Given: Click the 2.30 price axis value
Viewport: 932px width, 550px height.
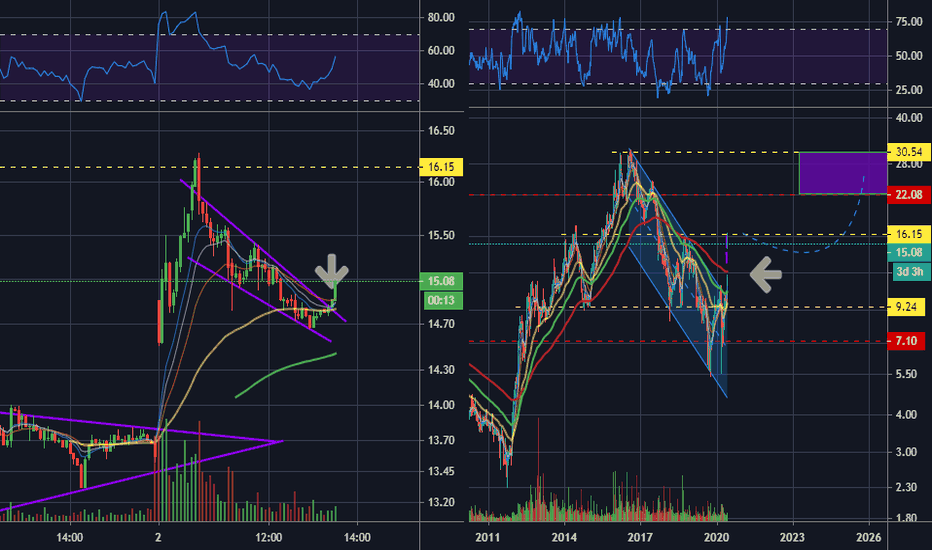Looking at the screenshot, I should coord(906,488).
